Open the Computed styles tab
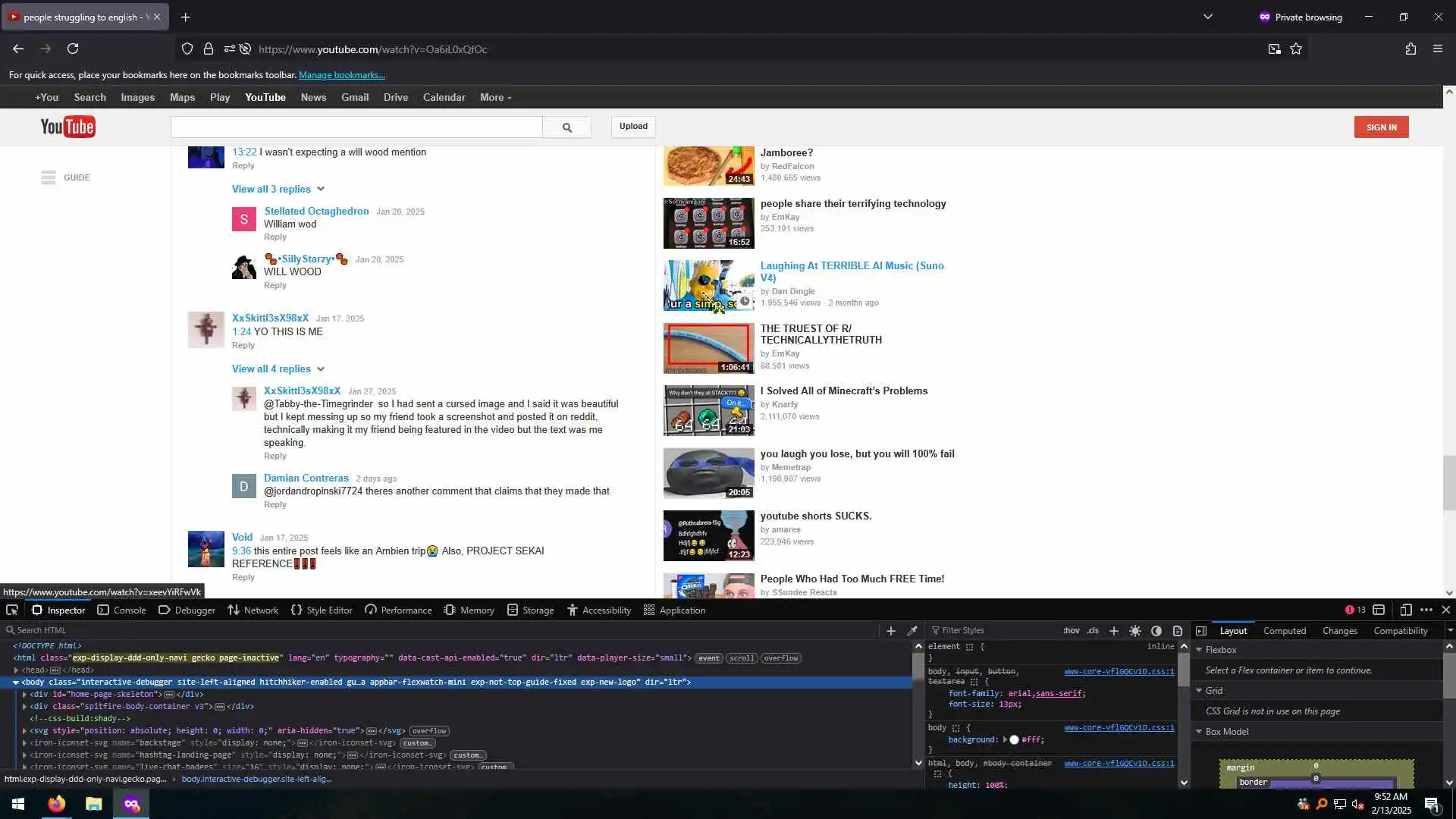 tap(1284, 630)
